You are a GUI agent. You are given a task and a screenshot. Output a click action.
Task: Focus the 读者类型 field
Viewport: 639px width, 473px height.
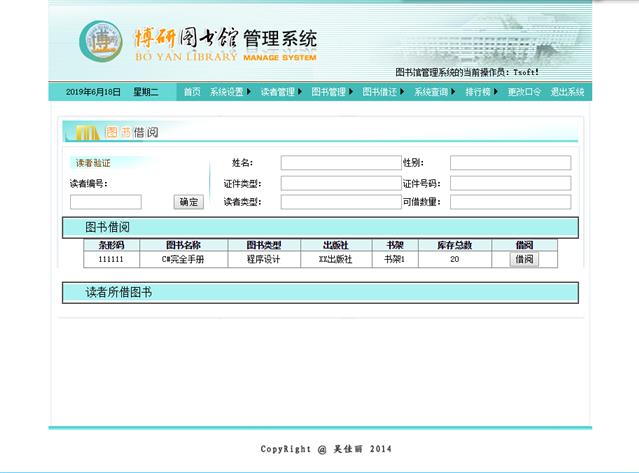click(x=340, y=202)
